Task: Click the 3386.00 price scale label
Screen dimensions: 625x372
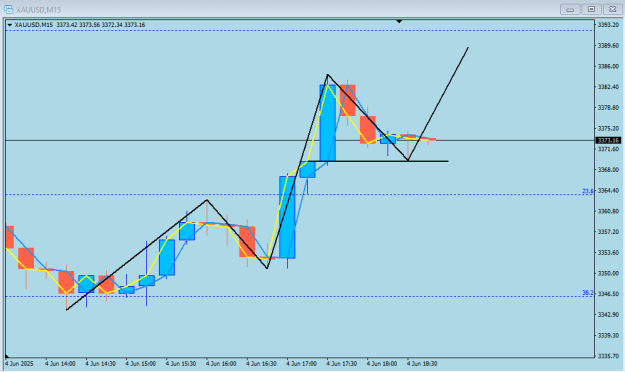Action: 608,66
